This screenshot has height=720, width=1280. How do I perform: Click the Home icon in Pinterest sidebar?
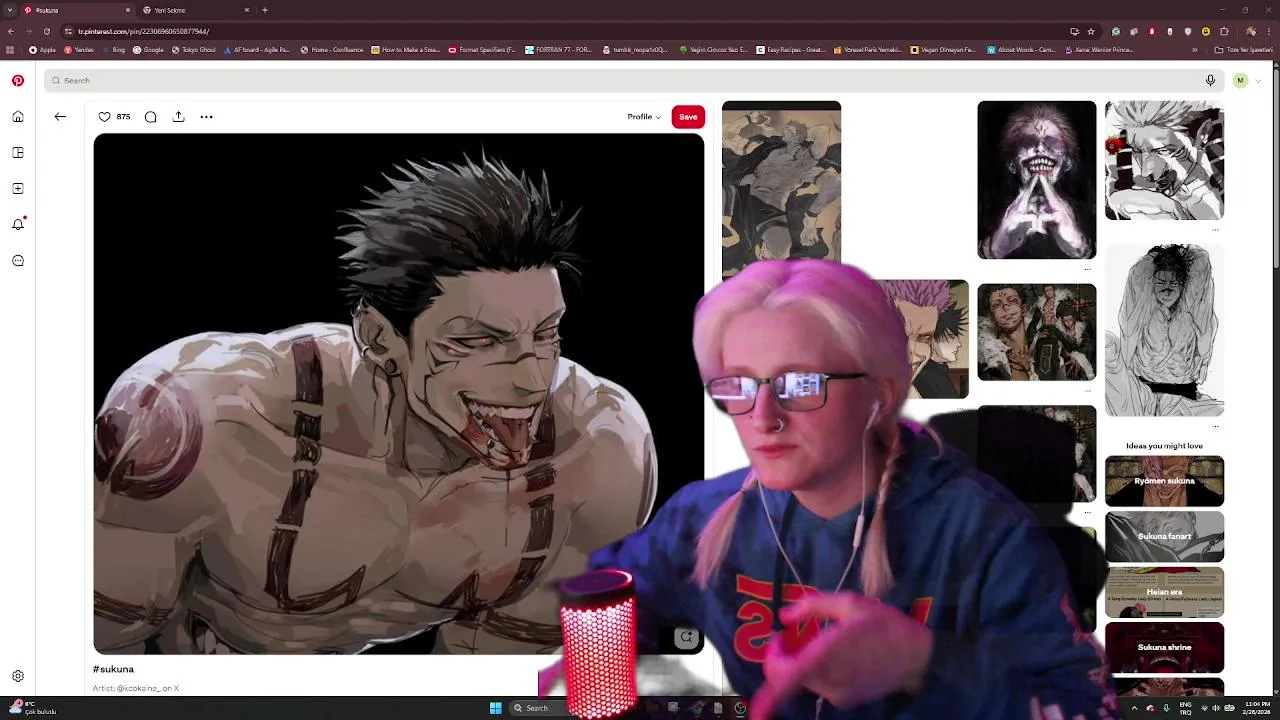tap(18, 117)
